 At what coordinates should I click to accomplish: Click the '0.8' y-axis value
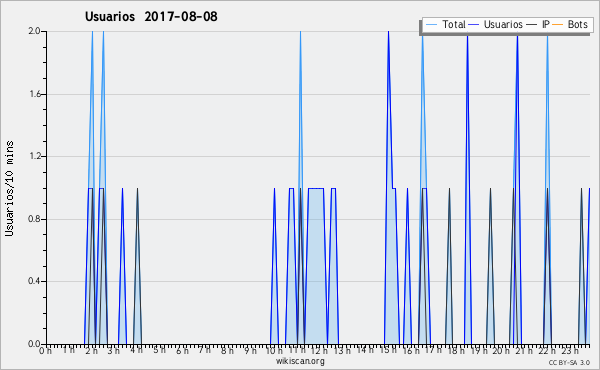(x=35, y=219)
